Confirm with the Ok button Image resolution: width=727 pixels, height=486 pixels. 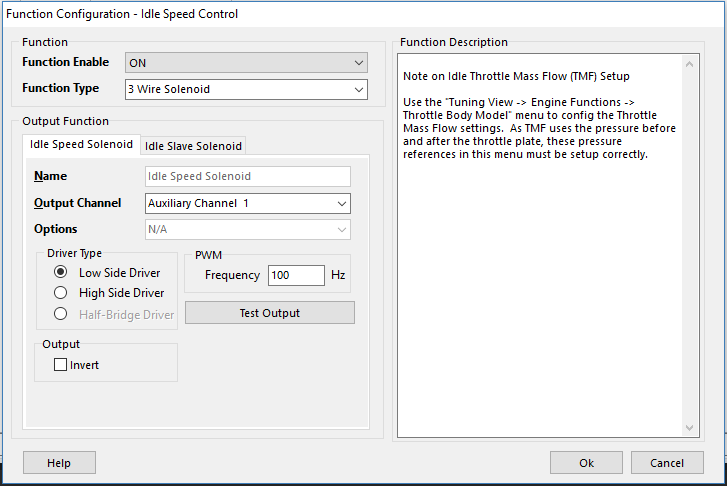[x=586, y=463]
